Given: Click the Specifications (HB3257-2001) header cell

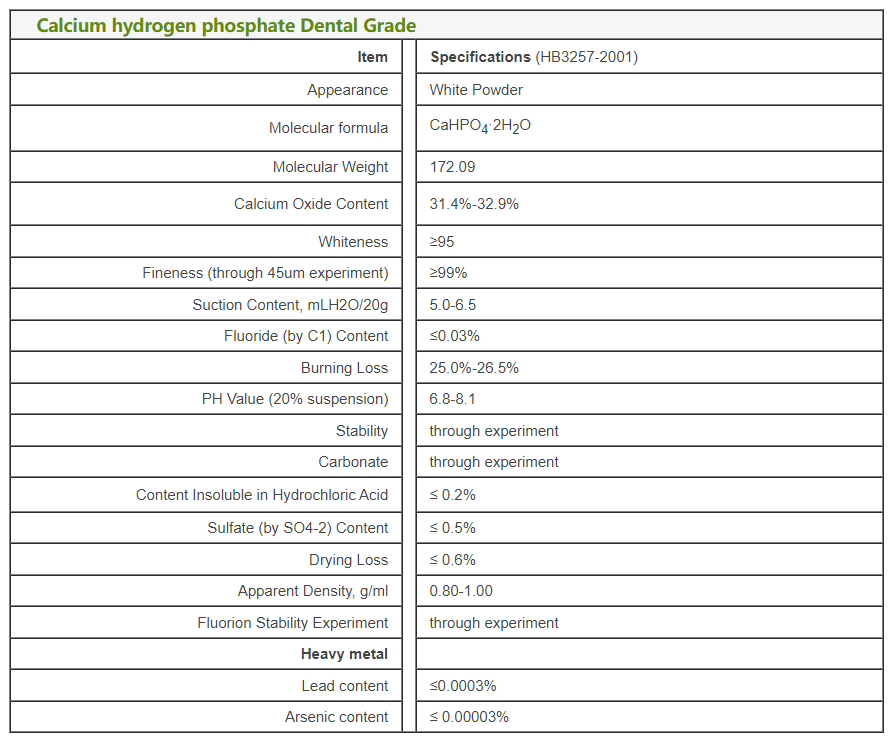Looking at the screenshot, I should 533,57.
